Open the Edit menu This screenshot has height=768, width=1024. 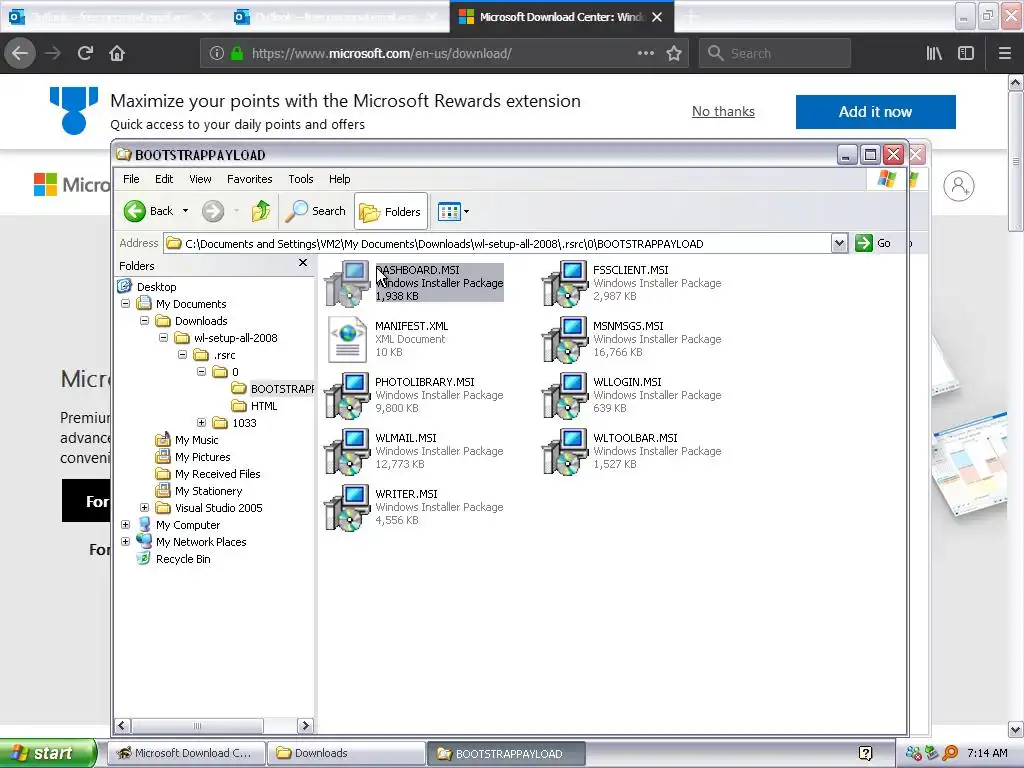click(164, 179)
